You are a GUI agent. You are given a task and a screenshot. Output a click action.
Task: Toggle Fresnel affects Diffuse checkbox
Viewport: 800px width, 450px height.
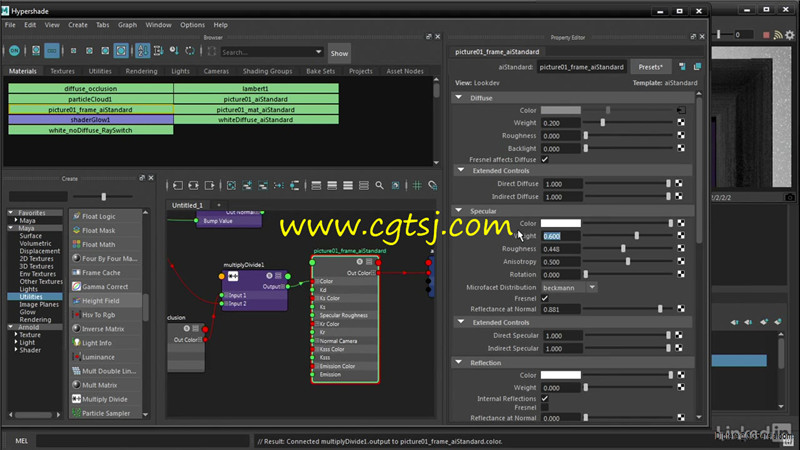click(x=544, y=160)
